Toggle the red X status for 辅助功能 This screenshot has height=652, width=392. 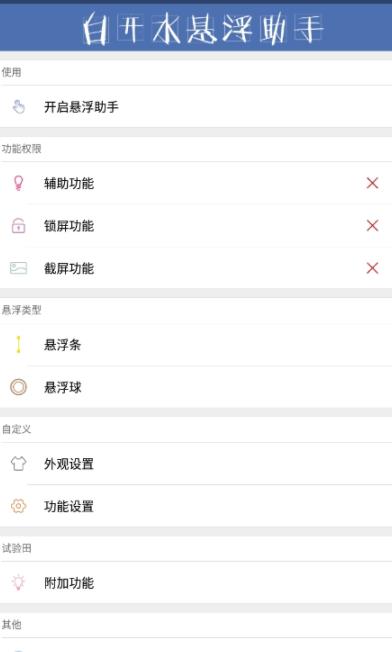pyautogui.click(x=372, y=183)
